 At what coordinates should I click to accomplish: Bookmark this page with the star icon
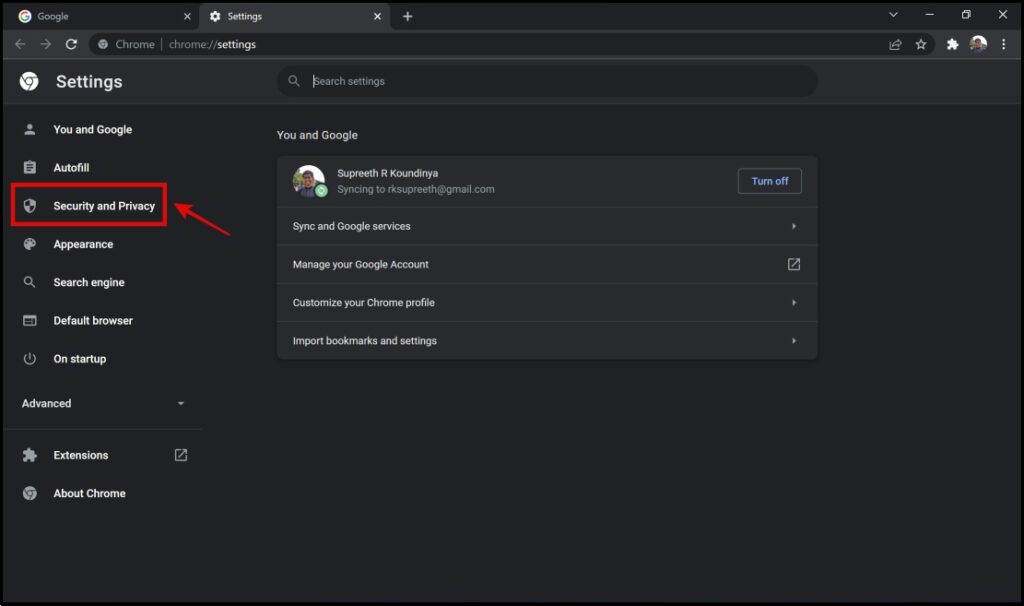tap(921, 44)
